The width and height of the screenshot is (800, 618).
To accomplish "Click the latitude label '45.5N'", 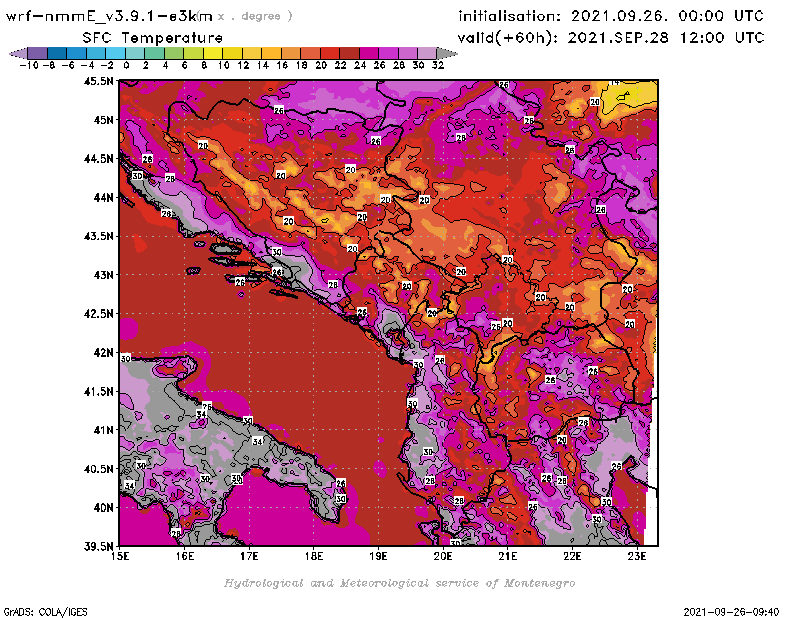I will 98,81.
